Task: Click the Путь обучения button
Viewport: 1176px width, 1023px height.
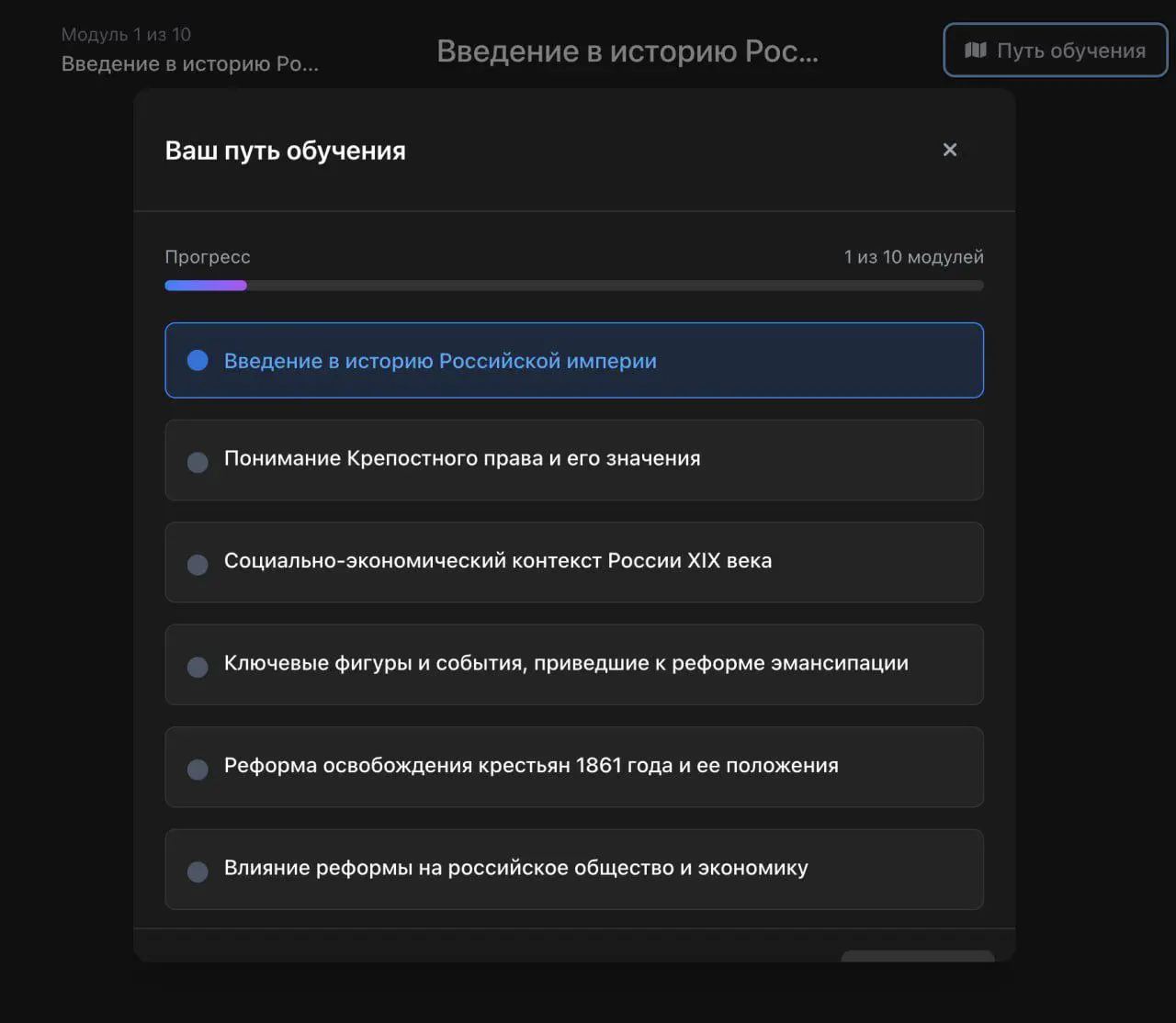Action: point(1055,51)
